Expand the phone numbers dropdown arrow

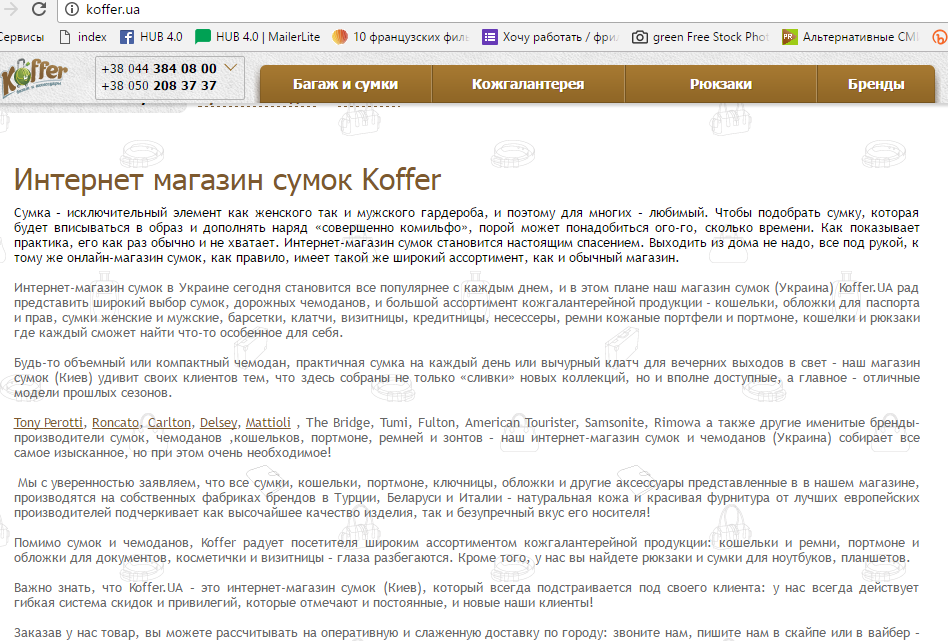(230, 68)
